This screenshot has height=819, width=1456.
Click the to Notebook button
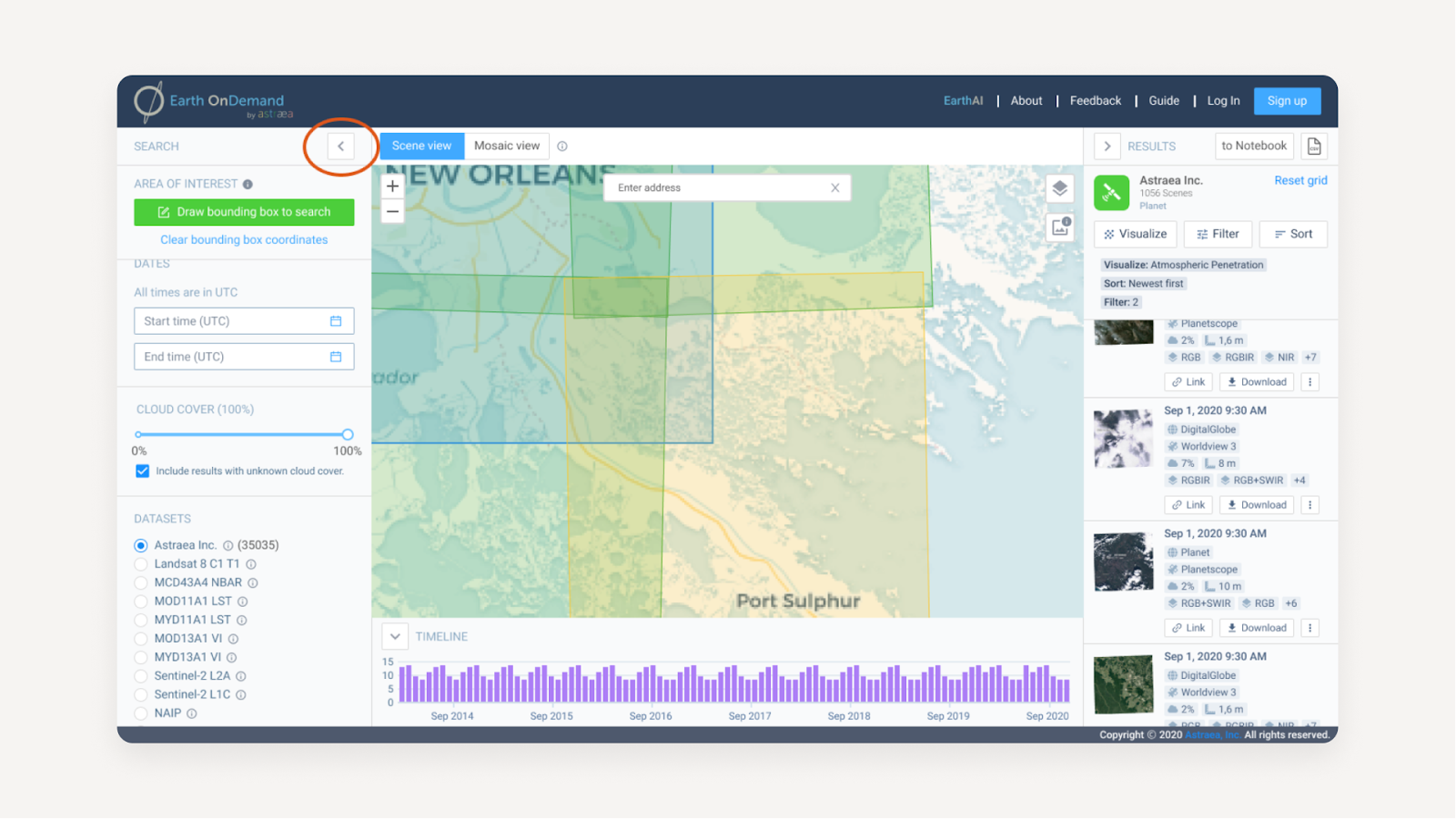1254,146
